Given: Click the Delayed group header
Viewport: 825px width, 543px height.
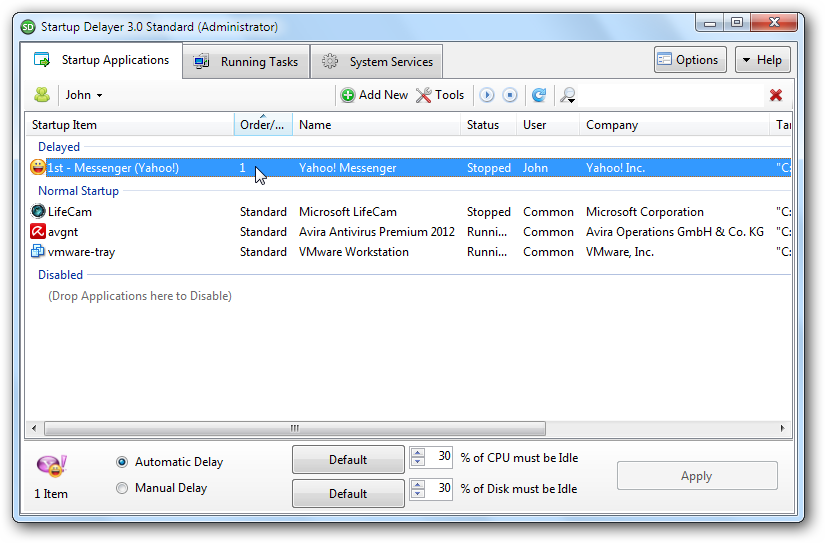Looking at the screenshot, I should [x=59, y=147].
